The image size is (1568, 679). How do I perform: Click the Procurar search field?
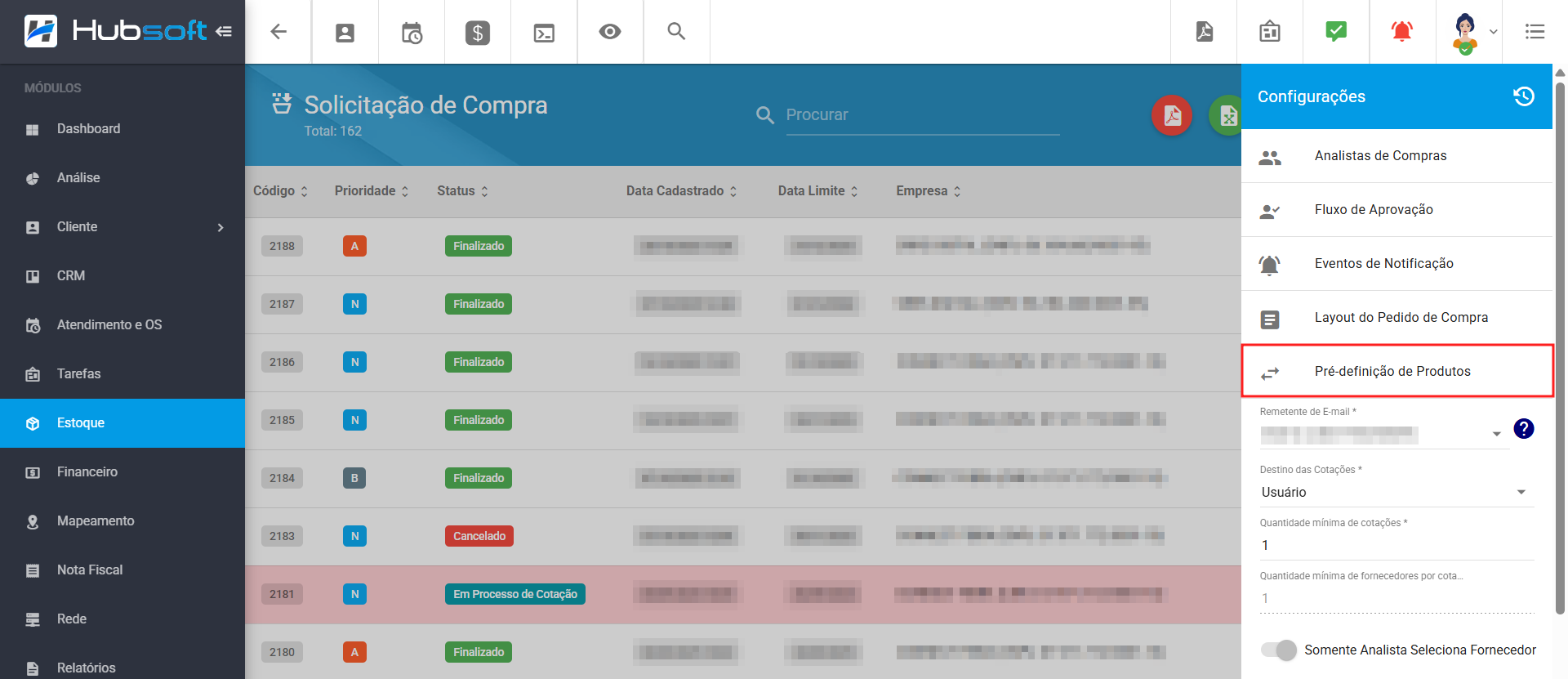pyautogui.click(x=922, y=115)
